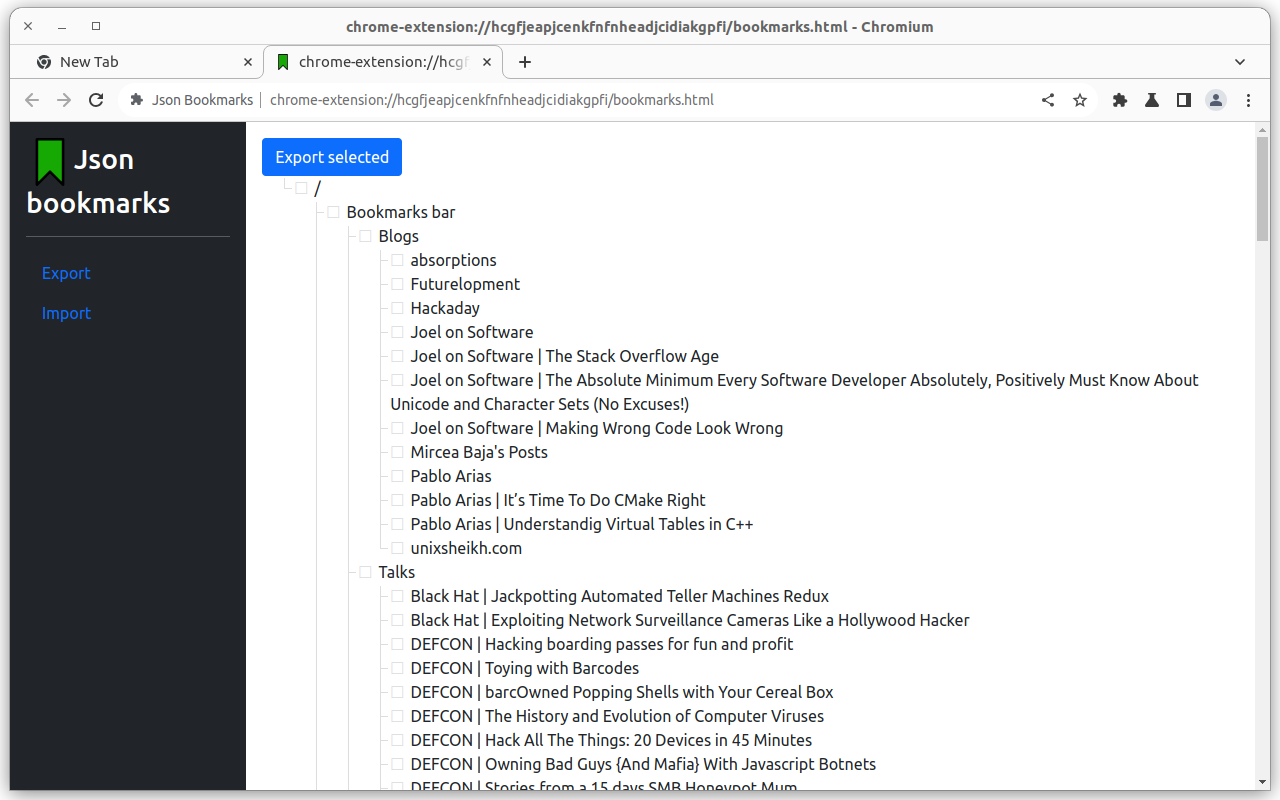
Task: Select the Blogs folder checkbox
Action: click(365, 236)
